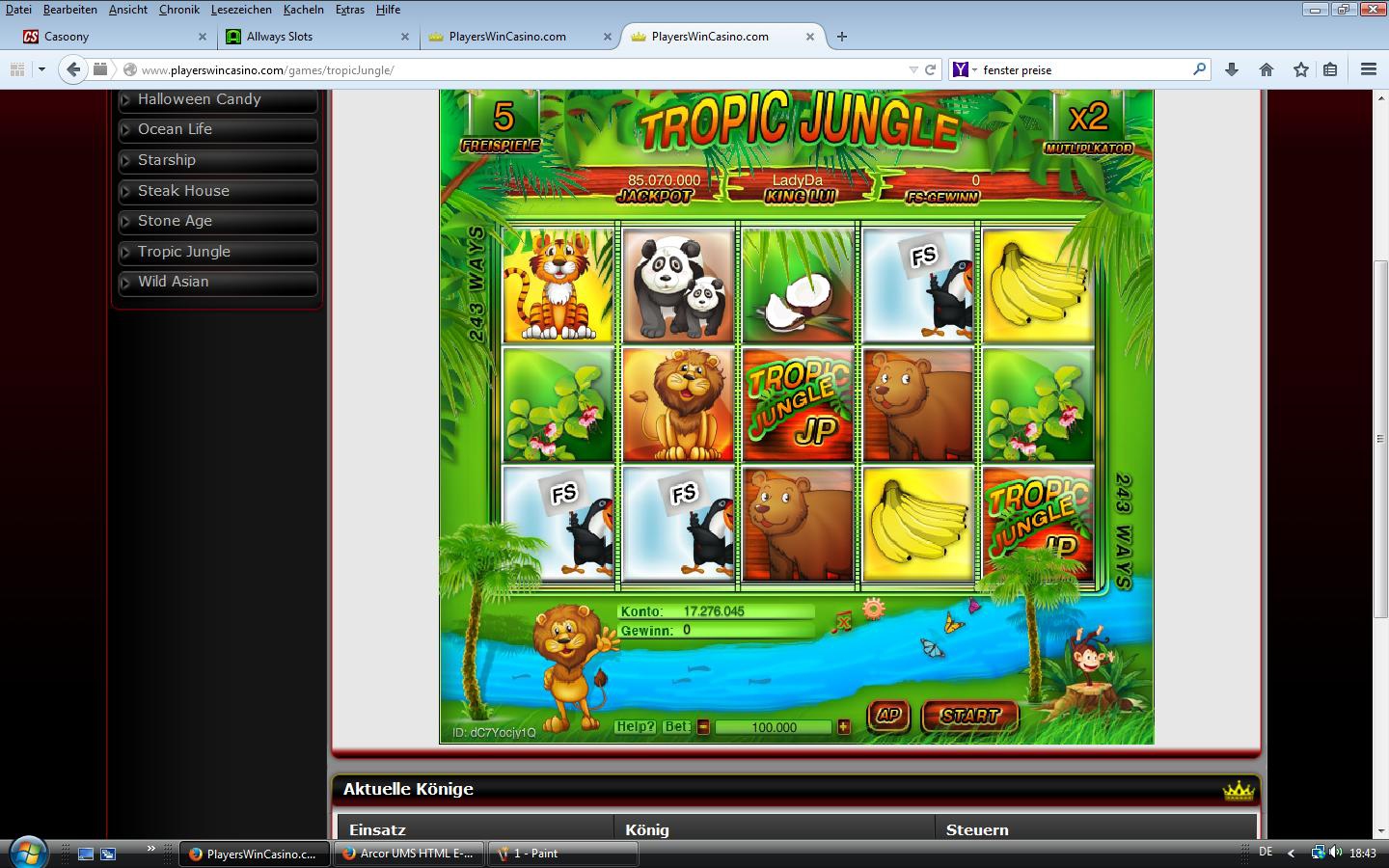Open the Windows Start orb
The width and height of the screenshot is (1389, 868).
click(x=26, y=853)
